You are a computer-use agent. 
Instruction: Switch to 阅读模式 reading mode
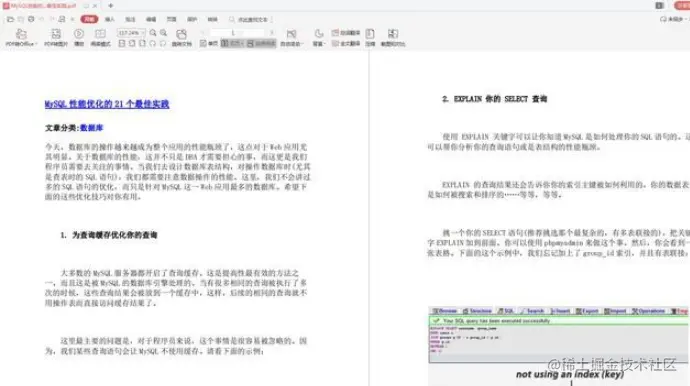pyautogui.click(x=100, y=34)
